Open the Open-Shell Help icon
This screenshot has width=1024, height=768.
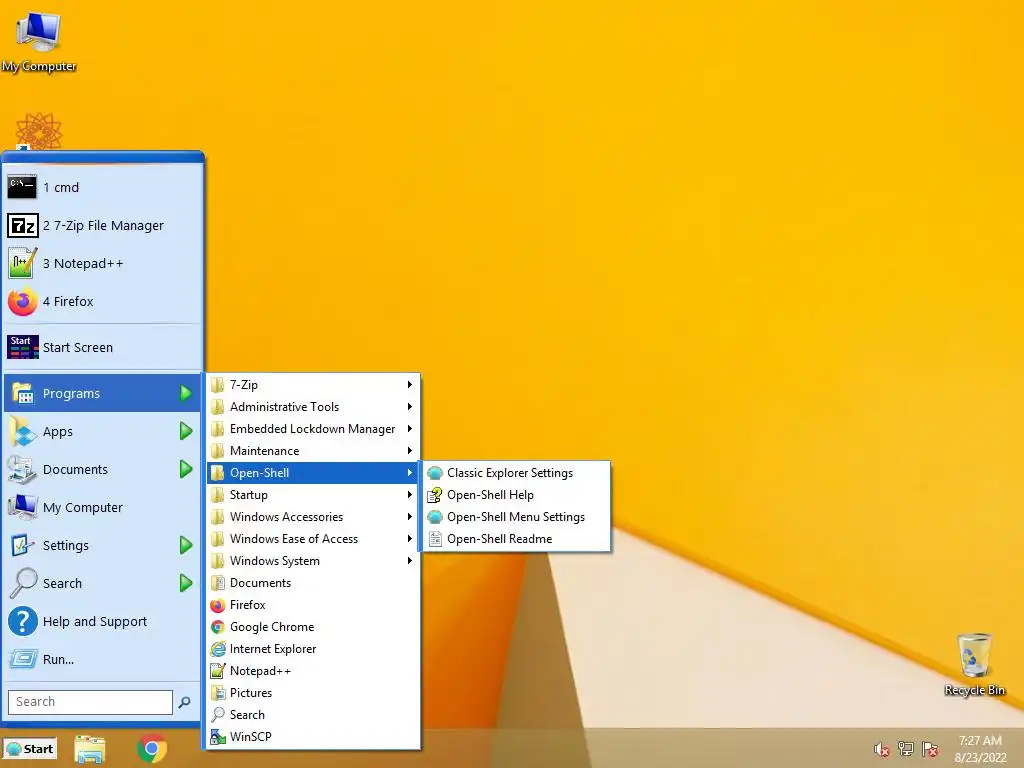[435, 495]
